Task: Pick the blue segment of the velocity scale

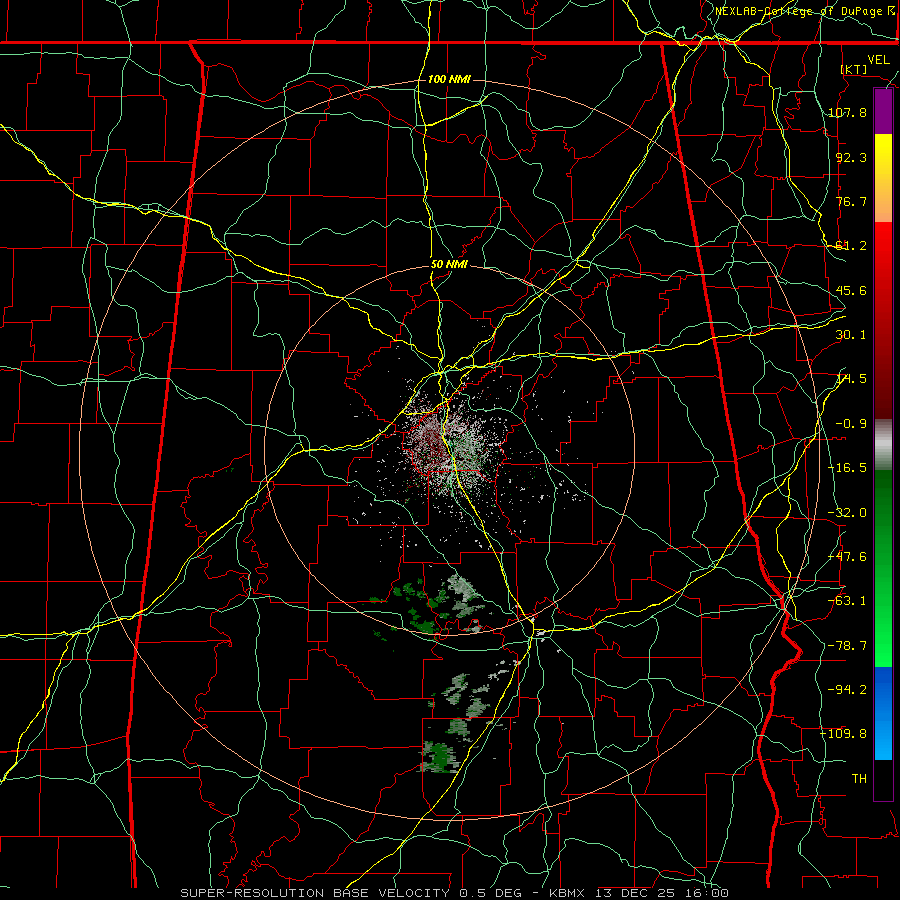Action: coord(883,713)
